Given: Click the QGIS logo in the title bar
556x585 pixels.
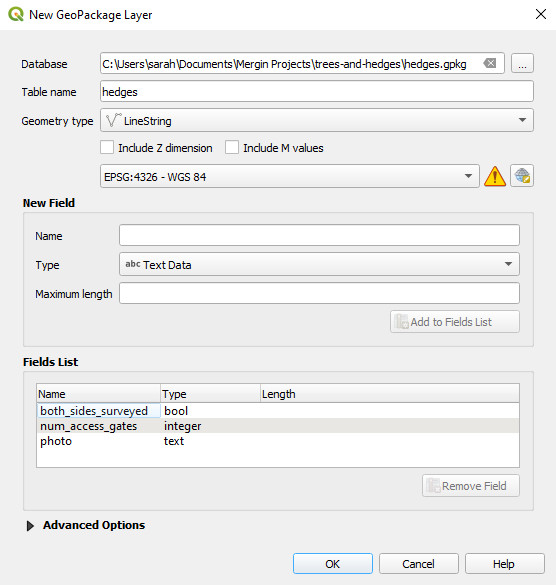Looking at the screenshot, I should (x=16, y=15).
